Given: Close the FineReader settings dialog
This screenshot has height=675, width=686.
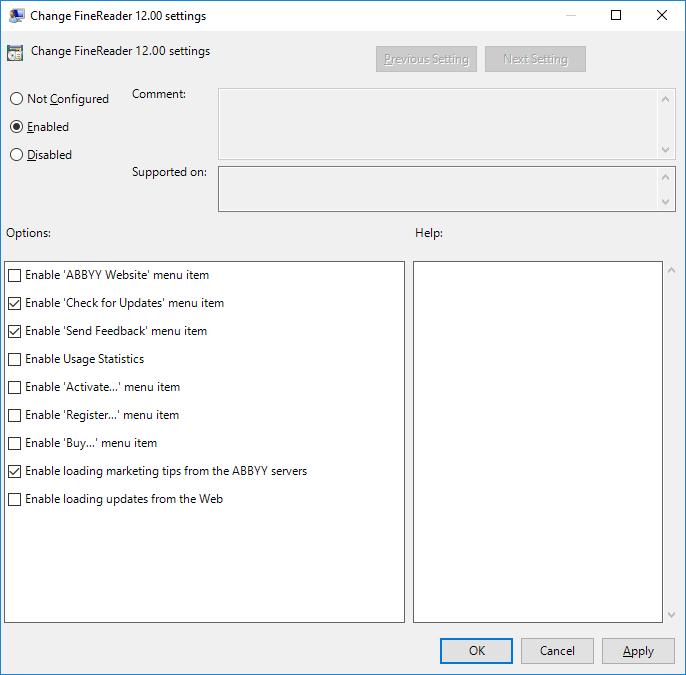Looking at the screenshot, I should coord(662,15).
